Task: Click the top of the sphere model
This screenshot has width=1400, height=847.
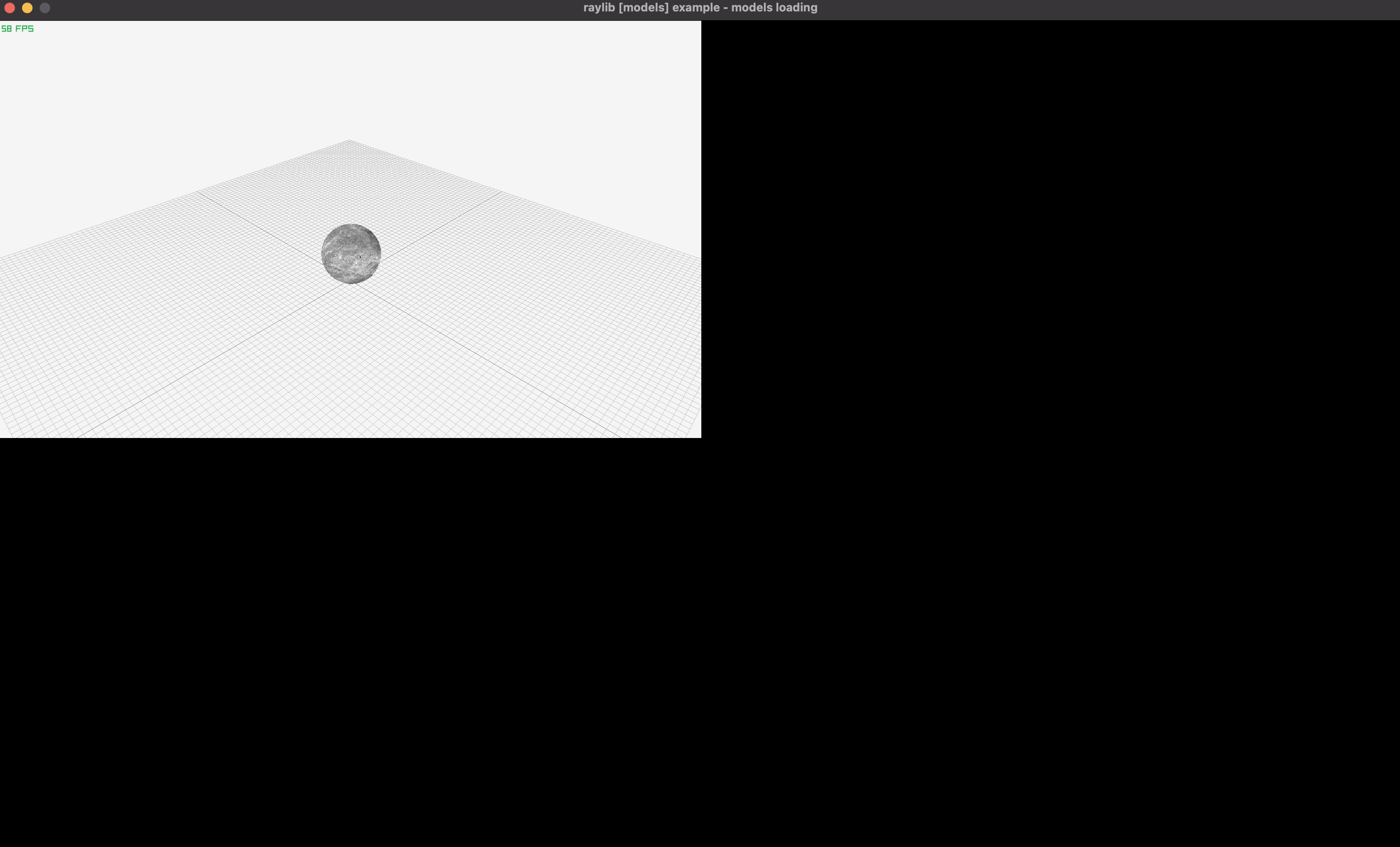Action: pos(351,228)
